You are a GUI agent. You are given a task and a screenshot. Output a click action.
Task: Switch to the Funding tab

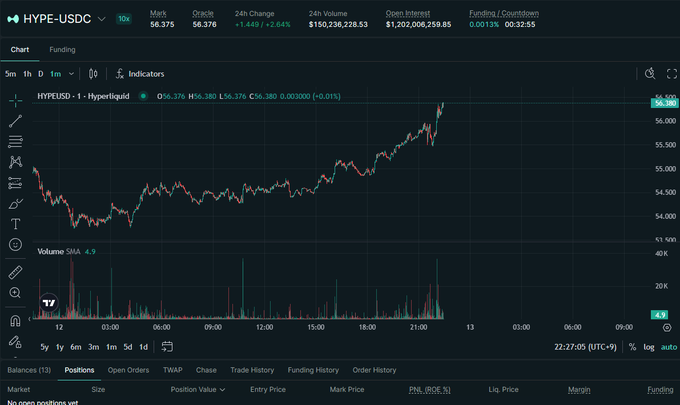click(62, 49)
